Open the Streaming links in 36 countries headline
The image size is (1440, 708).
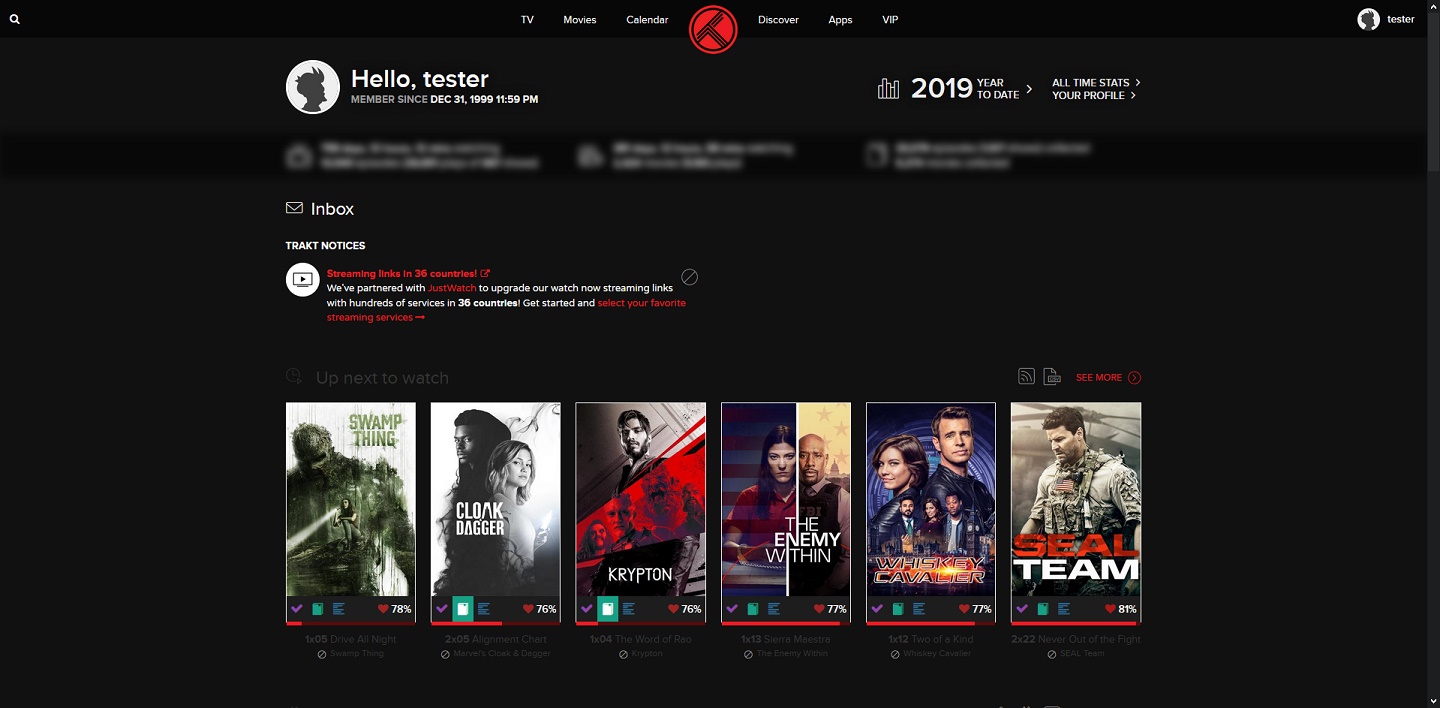click(x=408, y=273)
